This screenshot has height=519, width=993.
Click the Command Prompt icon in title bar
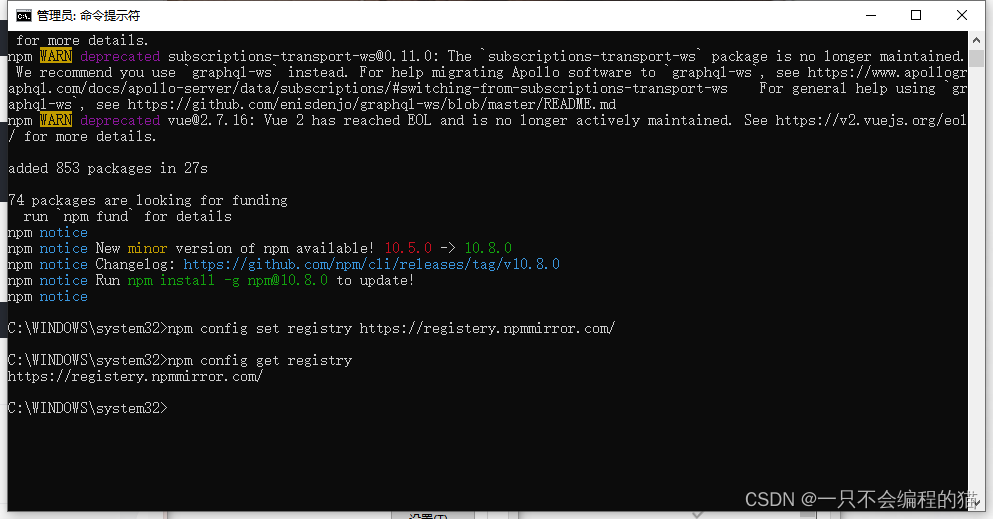(x=23, y=15)
